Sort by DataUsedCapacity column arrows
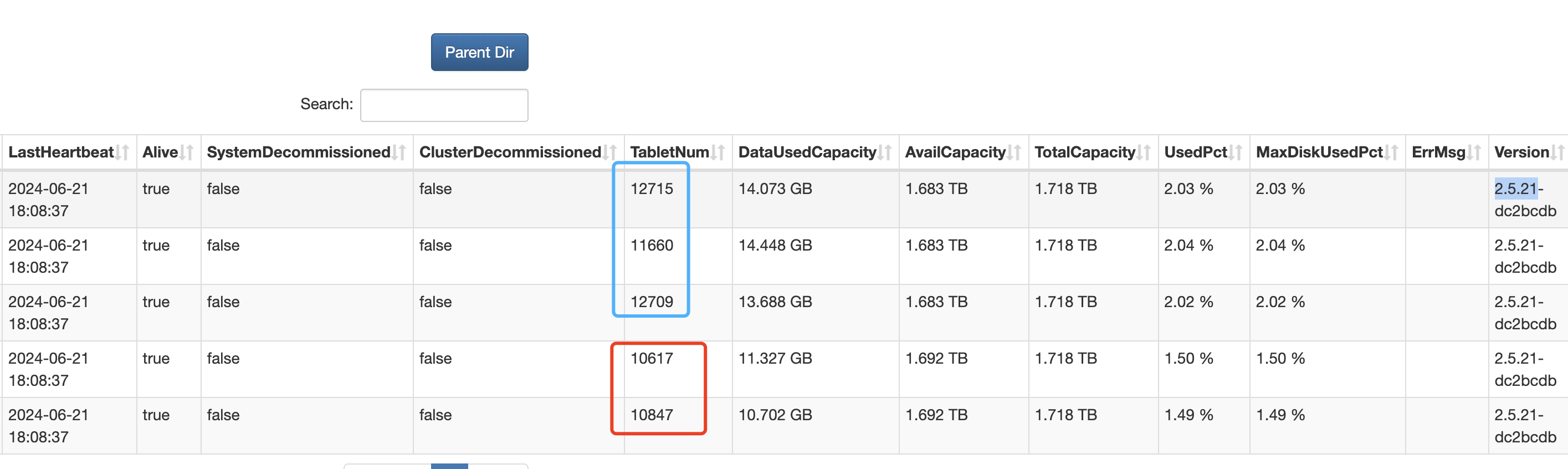1568x469 pixels. coord(885,152)
